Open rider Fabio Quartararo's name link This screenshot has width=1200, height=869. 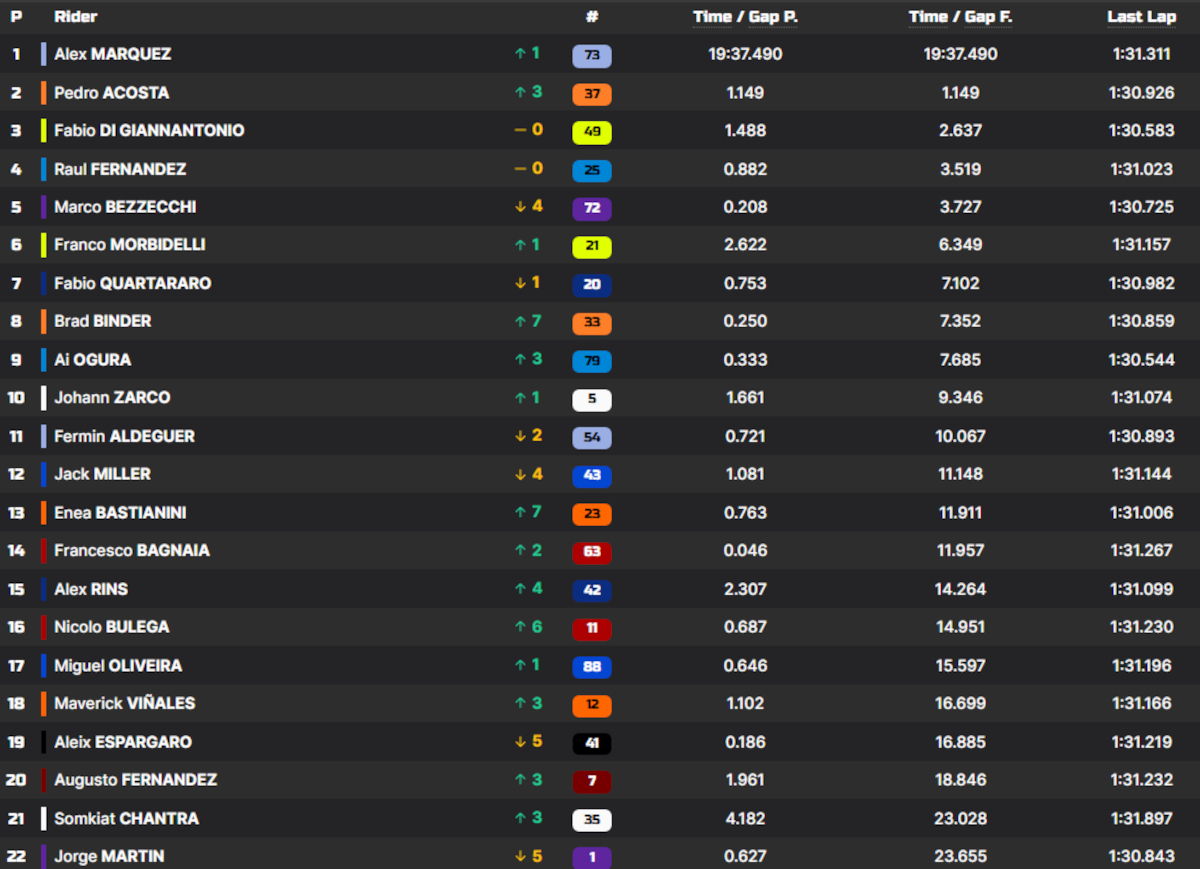pos(132,283)
